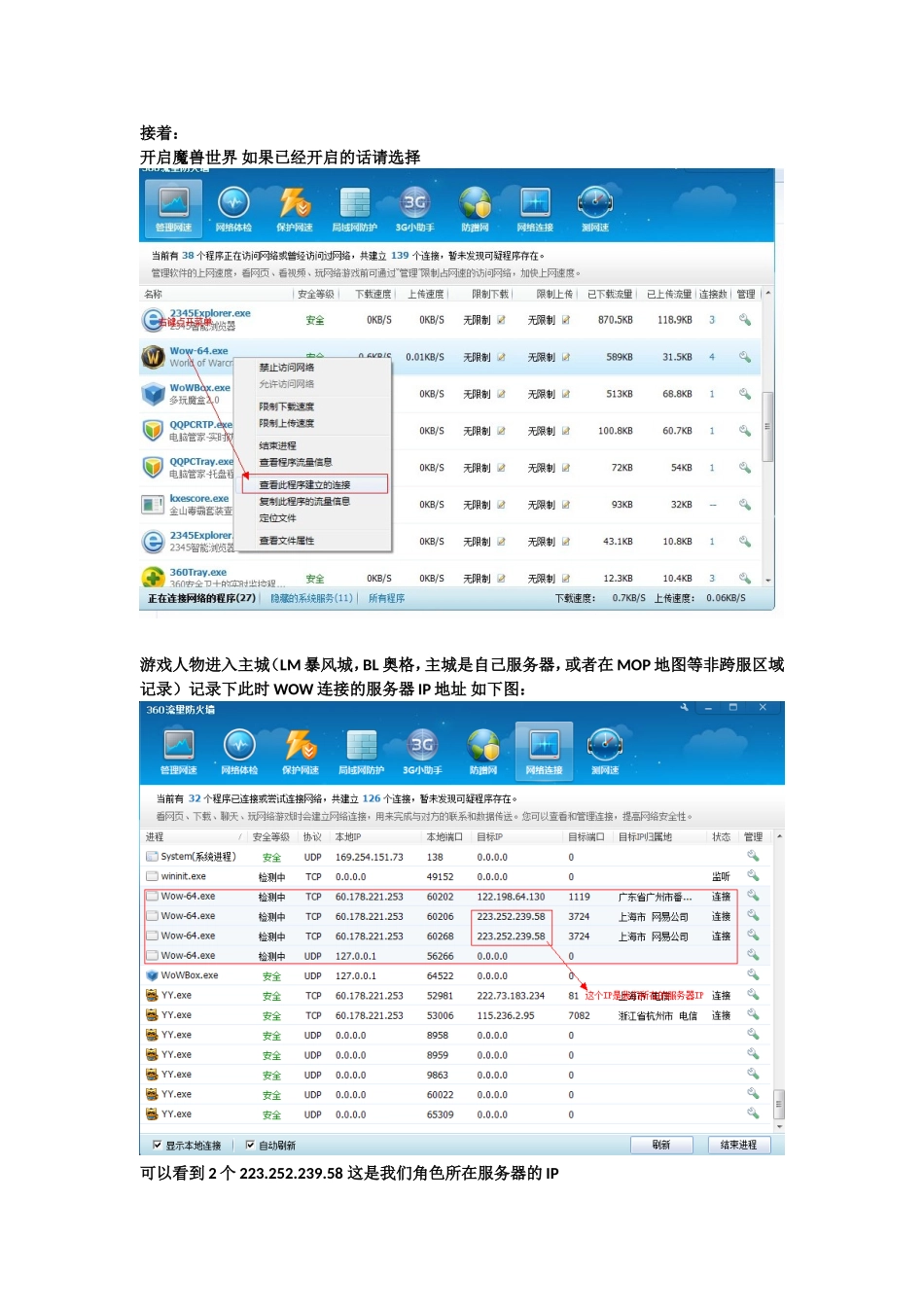Choose 复制此程序的流量信息 from the context menu
Image resolution: width=924 pixels, height=1307 pixels.
click(304, 501)
